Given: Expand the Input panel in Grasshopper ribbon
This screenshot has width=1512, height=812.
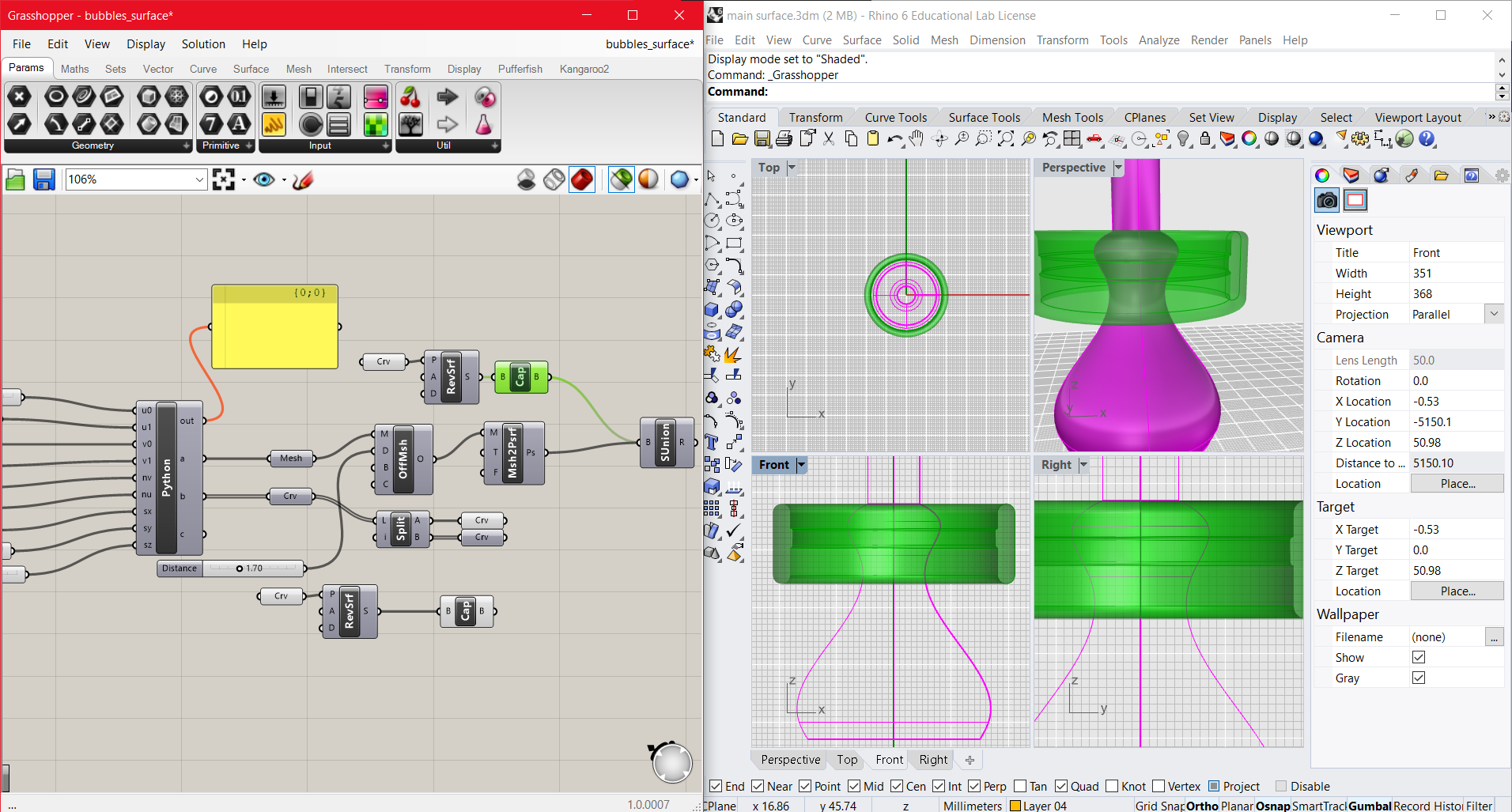Looking at the screenshot, I should click(386, 145).
